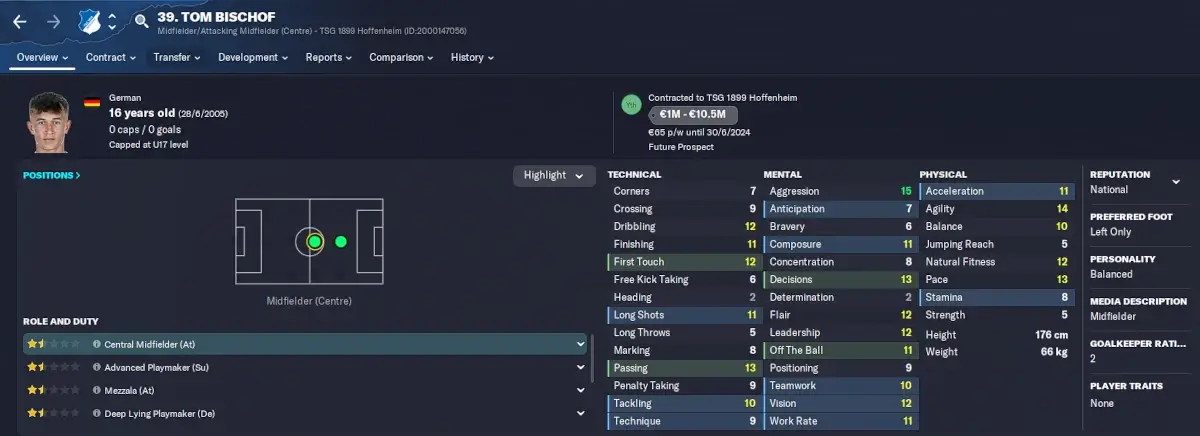Click the green Yth squad status icon
The height and width of the screenshot is (436, 1200).
(630, 104)
